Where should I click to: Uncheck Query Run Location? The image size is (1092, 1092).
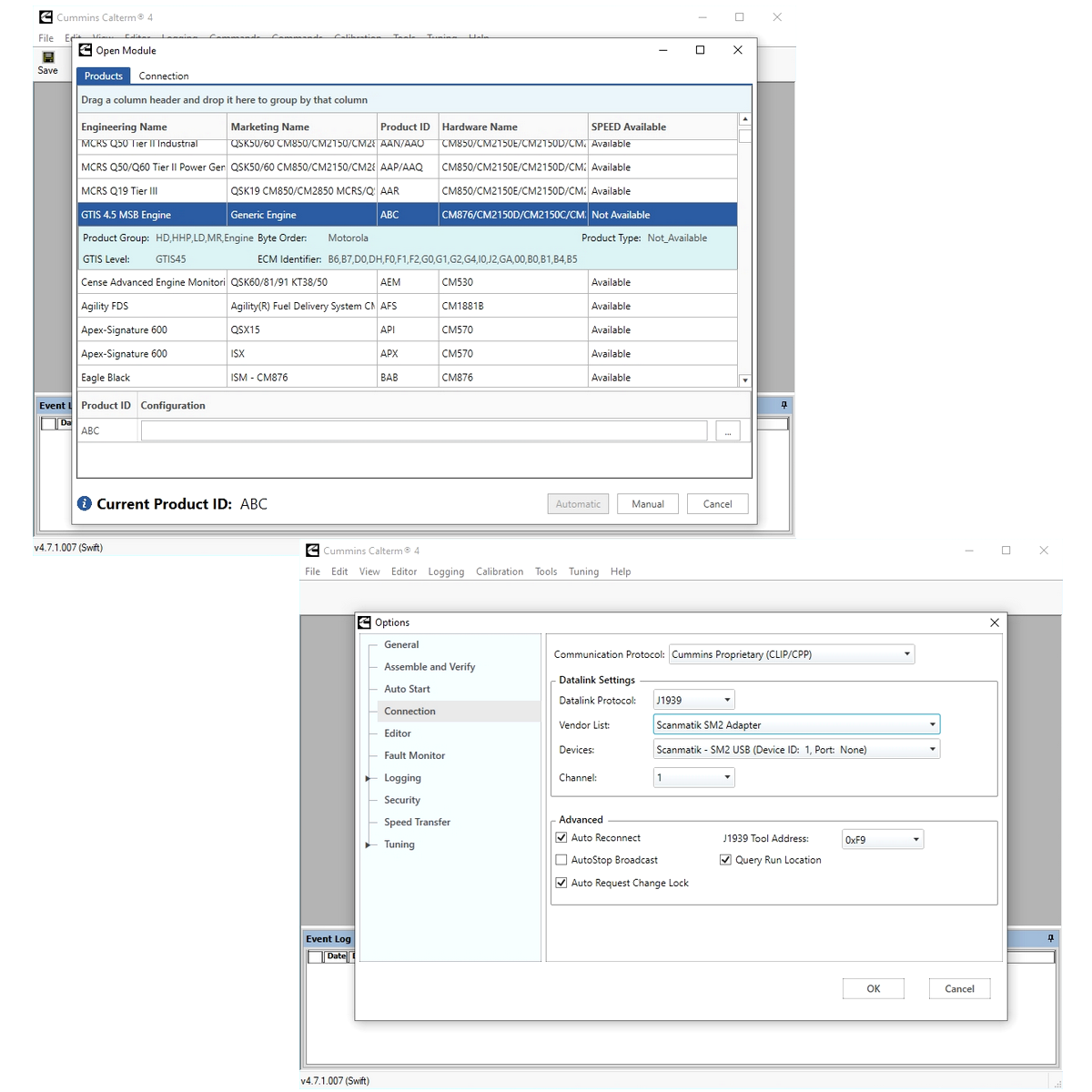[725, 860]
